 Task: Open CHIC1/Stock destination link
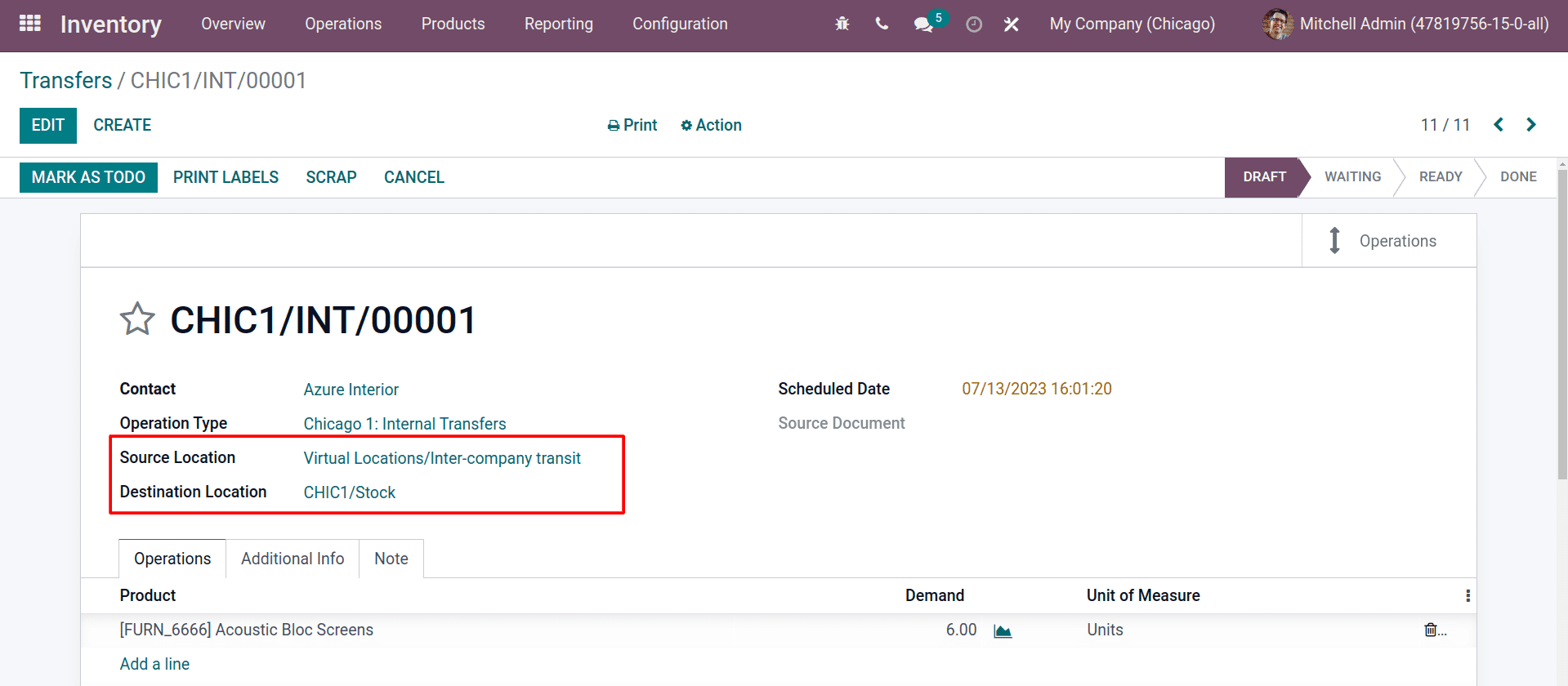[x=350, y=492]
